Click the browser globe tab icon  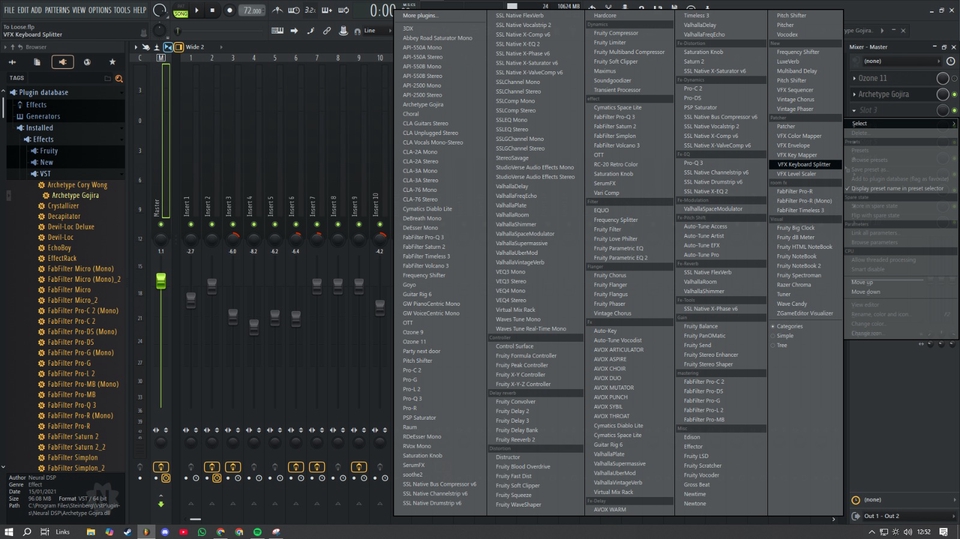[87, 62]
